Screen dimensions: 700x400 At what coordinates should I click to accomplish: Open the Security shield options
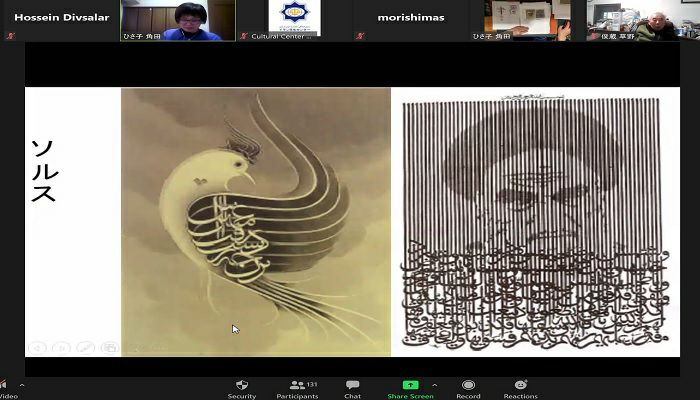click(241, 386)
